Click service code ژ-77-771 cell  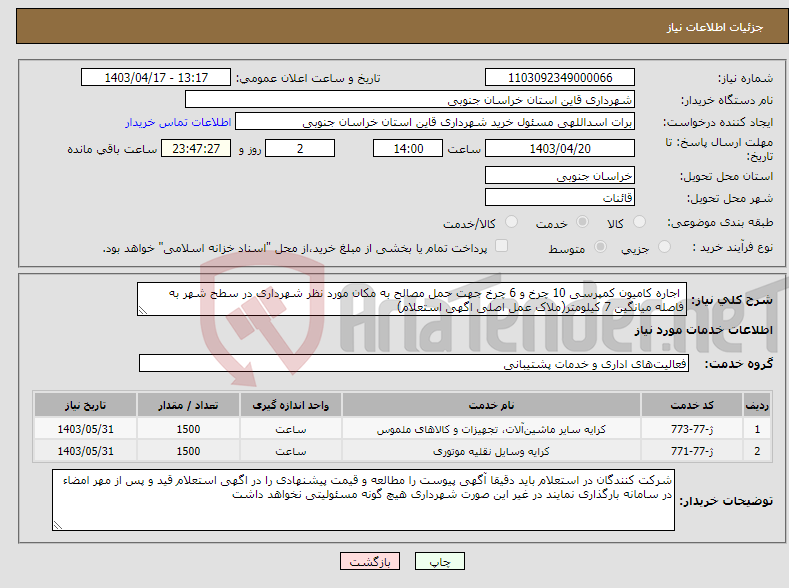(692, 451)
